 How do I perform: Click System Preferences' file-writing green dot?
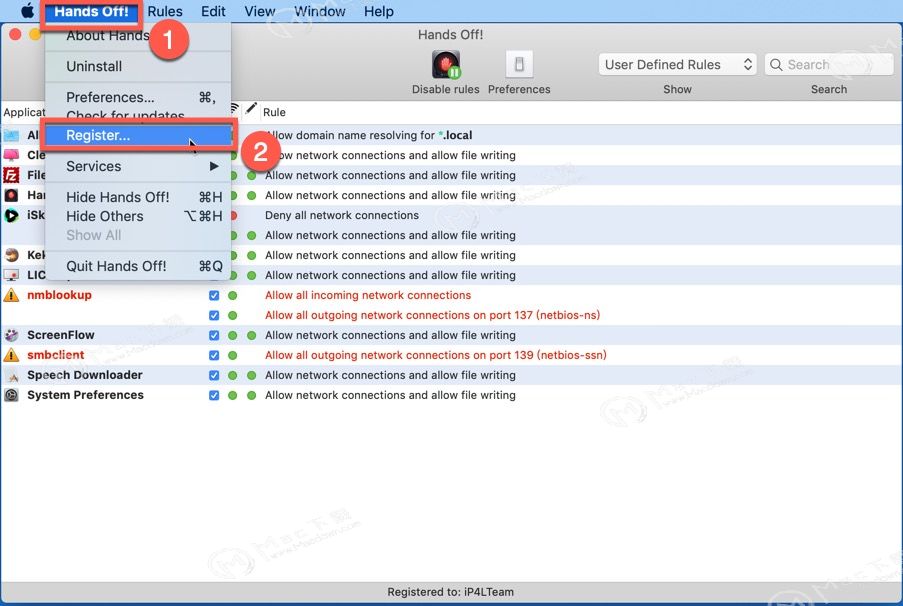[x=252, y=395]
